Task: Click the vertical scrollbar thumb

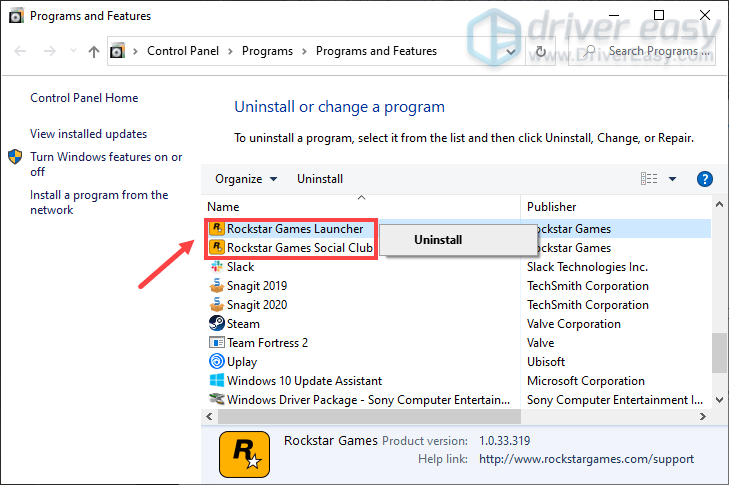Action: 720,352
